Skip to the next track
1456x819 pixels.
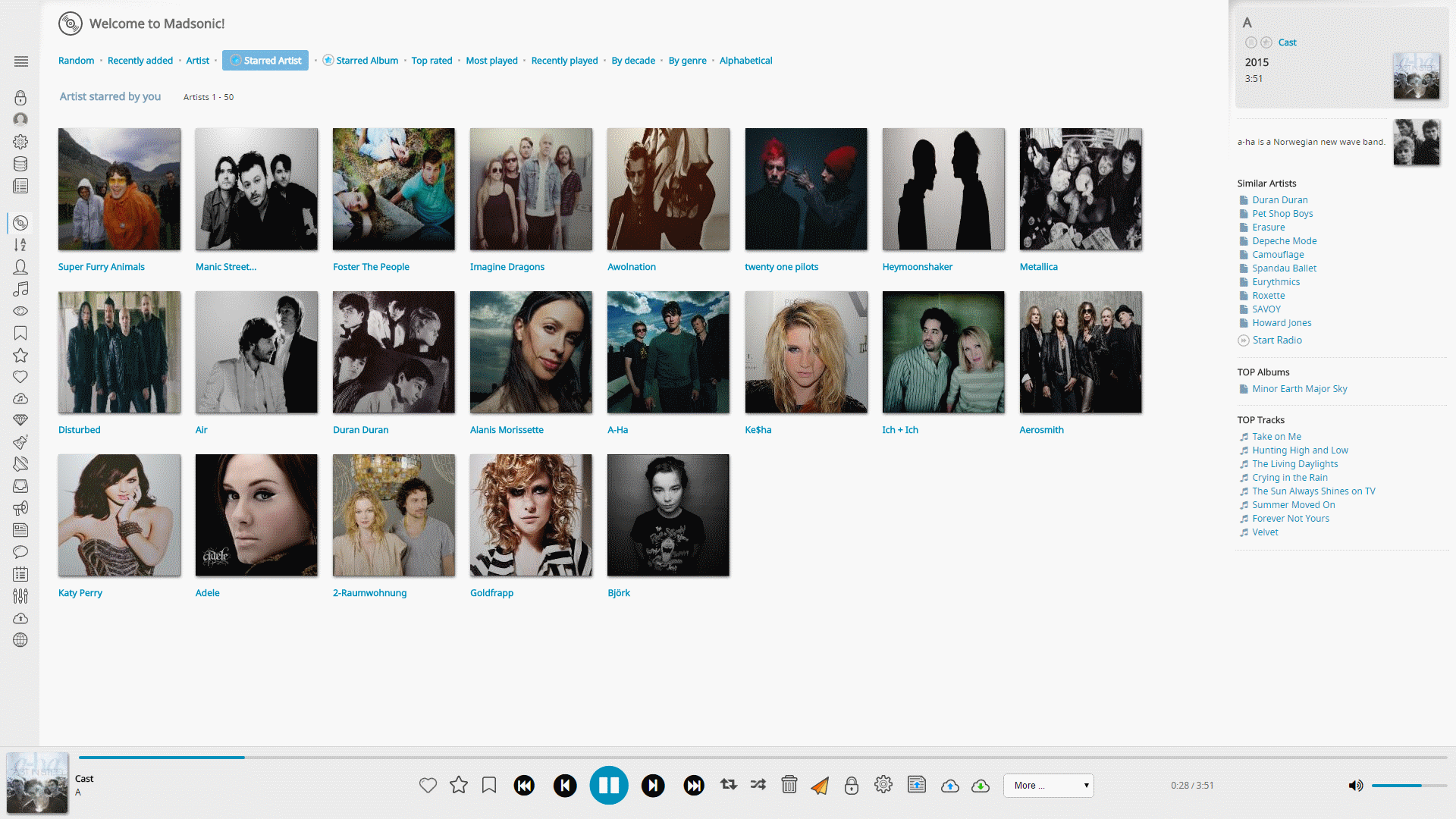pyautogui.click(x=653, y=786)
